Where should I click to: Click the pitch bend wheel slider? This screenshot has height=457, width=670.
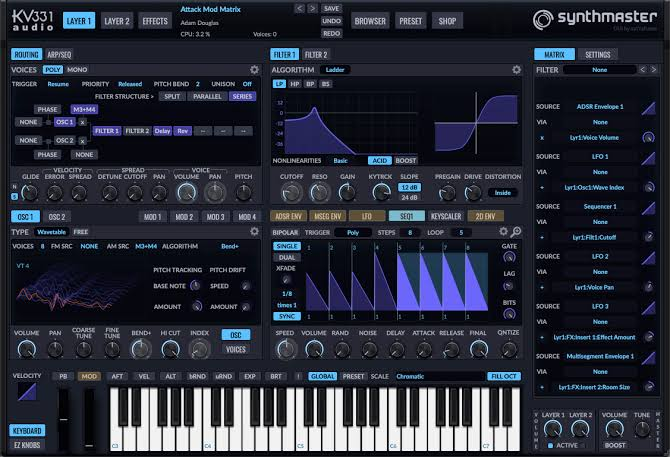coord(63,419)
